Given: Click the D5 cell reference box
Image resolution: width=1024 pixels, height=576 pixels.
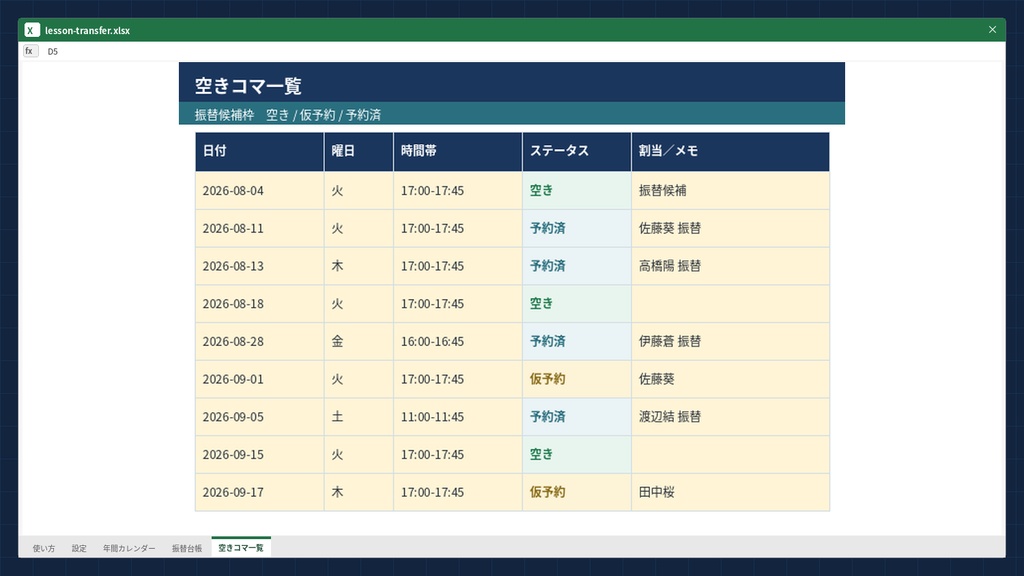Looking at the screenshot, I should point(53,52).
